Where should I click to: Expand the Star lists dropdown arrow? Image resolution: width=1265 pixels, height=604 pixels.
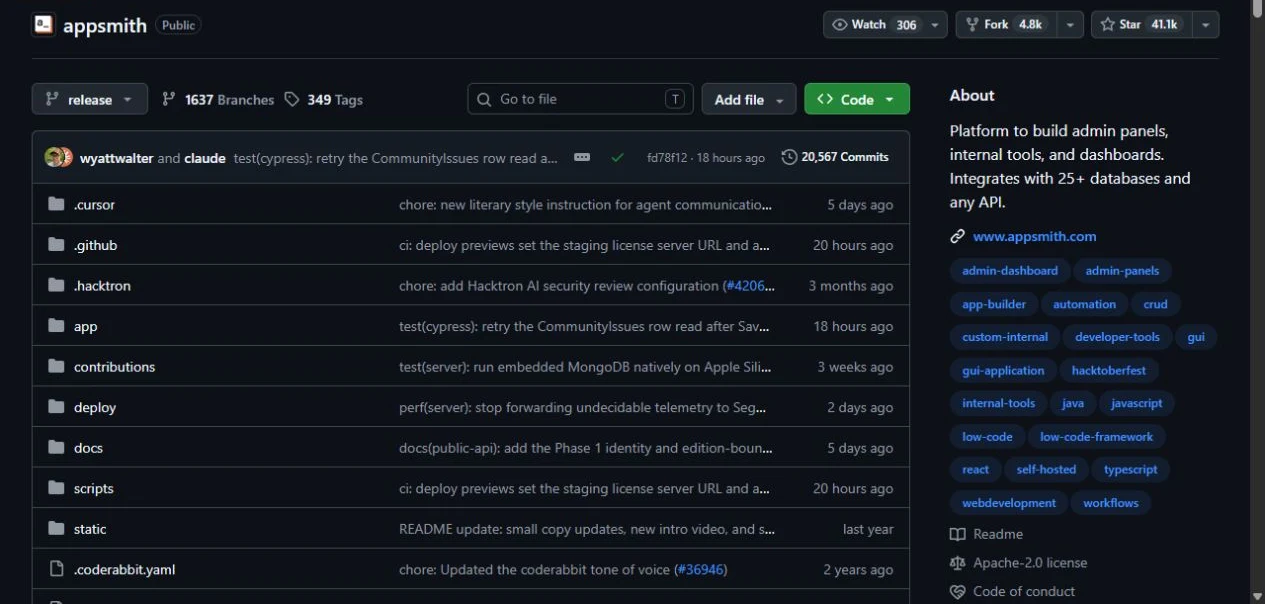tap(1205, 25)
